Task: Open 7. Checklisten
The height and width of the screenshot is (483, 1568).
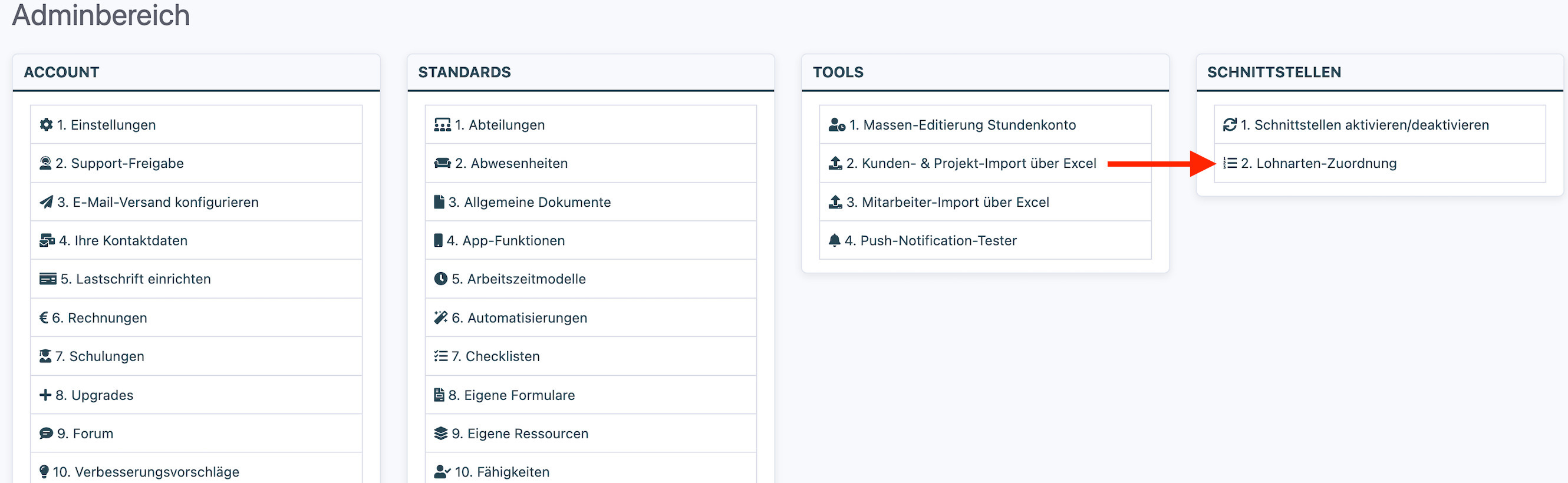Action: (591, 356)
